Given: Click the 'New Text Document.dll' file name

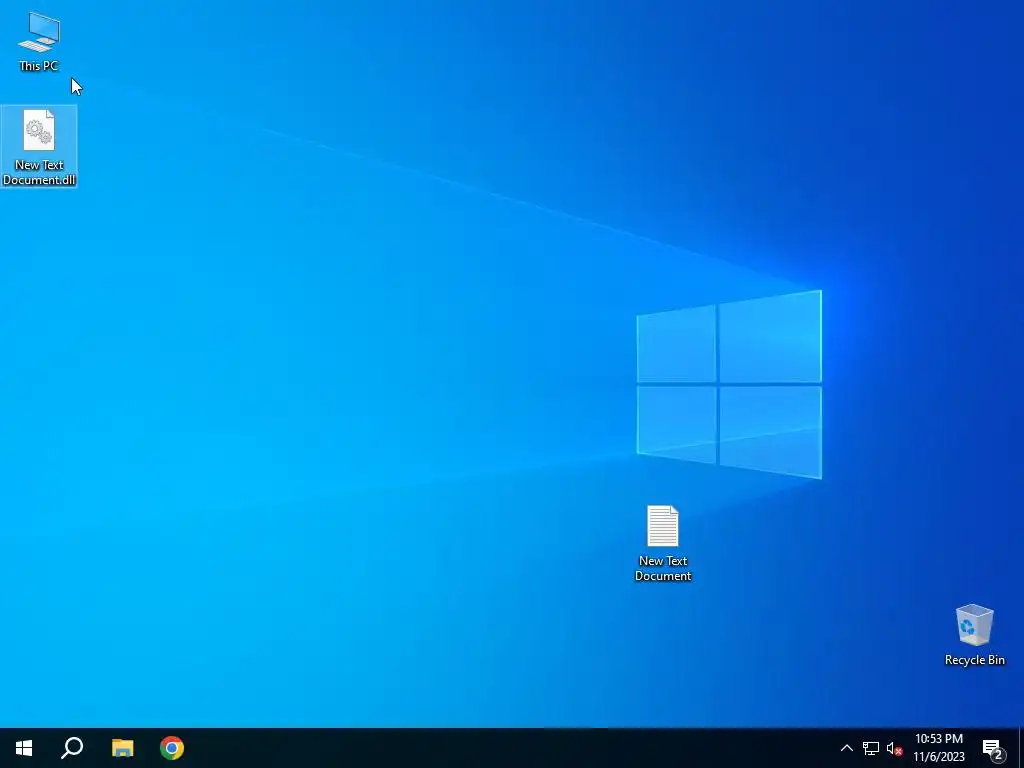Looking at the screenshot, I should pos(39,172).
